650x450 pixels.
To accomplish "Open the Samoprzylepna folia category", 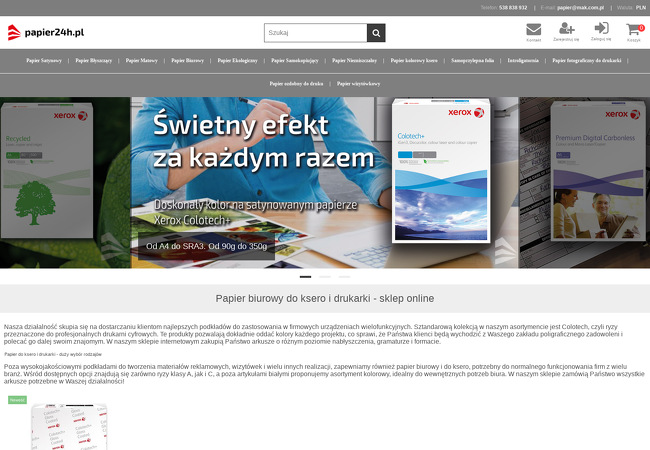I will click(473, 60).
